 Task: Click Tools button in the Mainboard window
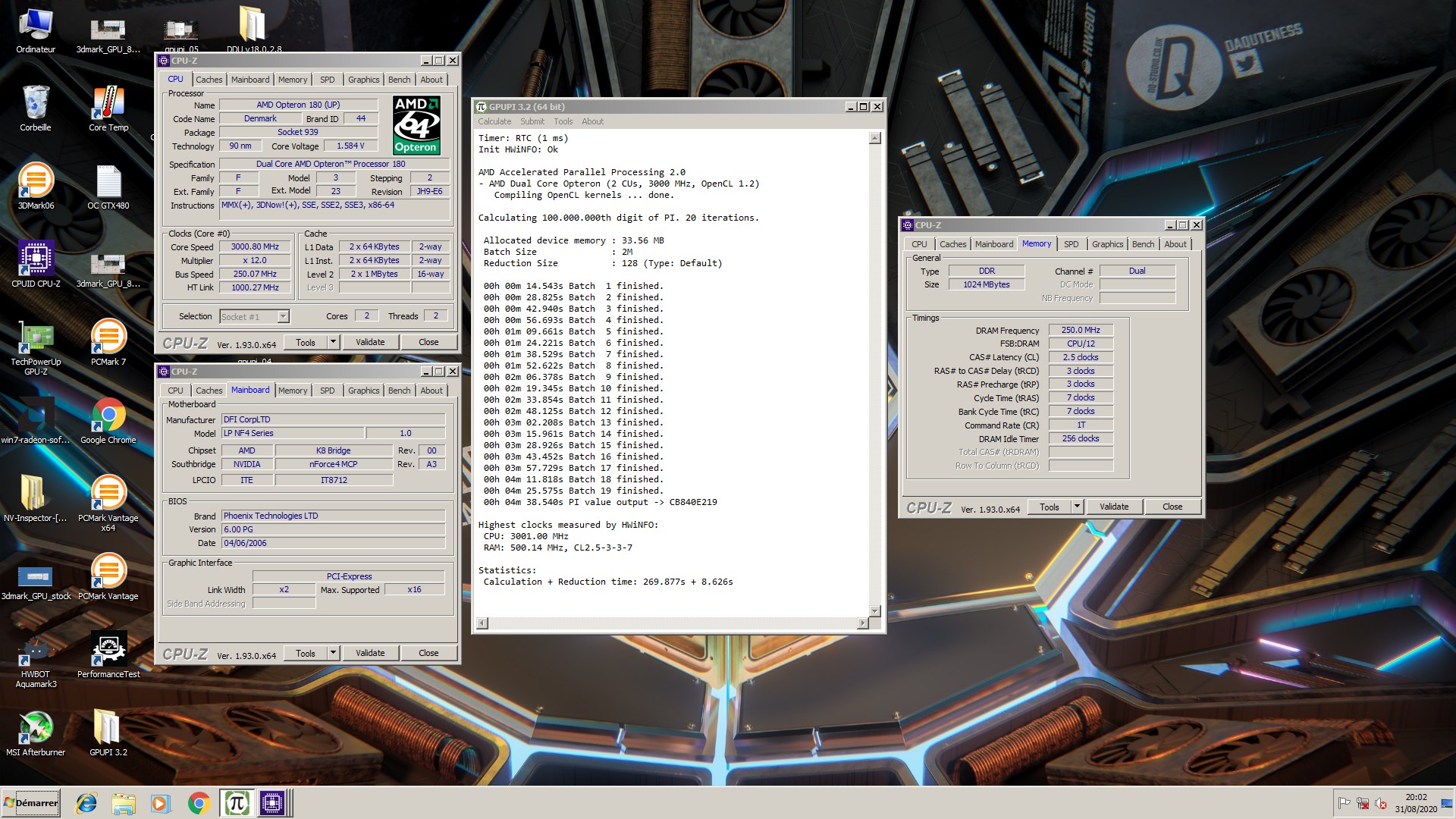[x=306, y=653]
